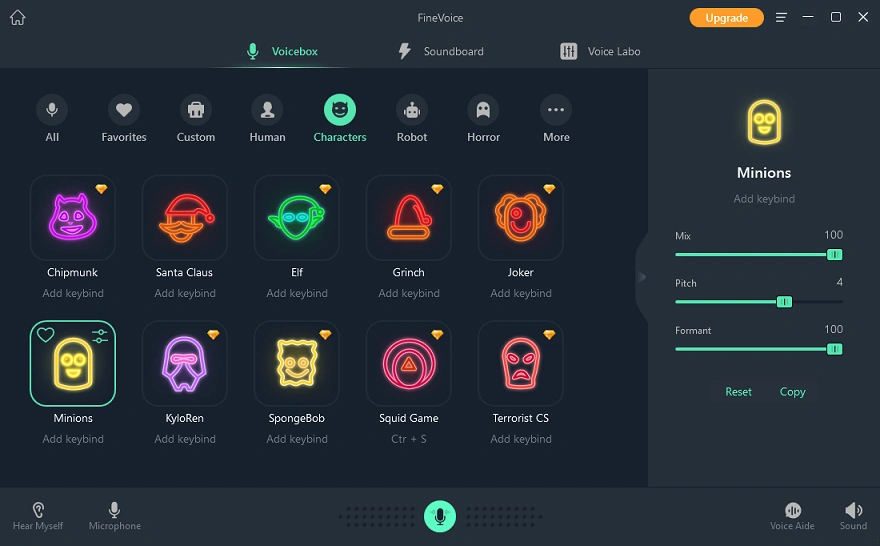Collapse the settings side panel arrow
This screenshot has height=546, width=880.
point(642,277)
